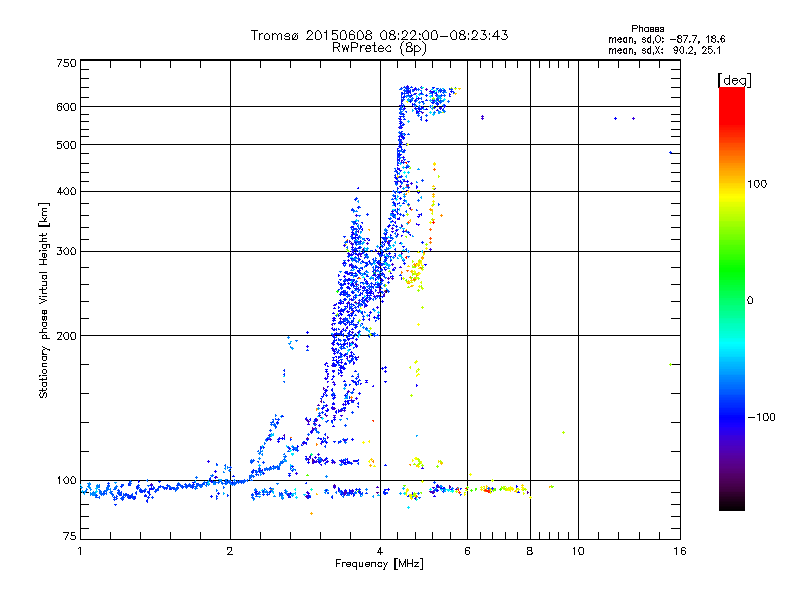Click the y-axis '200' tick label
800x600 pixels.
coord(66,336)
